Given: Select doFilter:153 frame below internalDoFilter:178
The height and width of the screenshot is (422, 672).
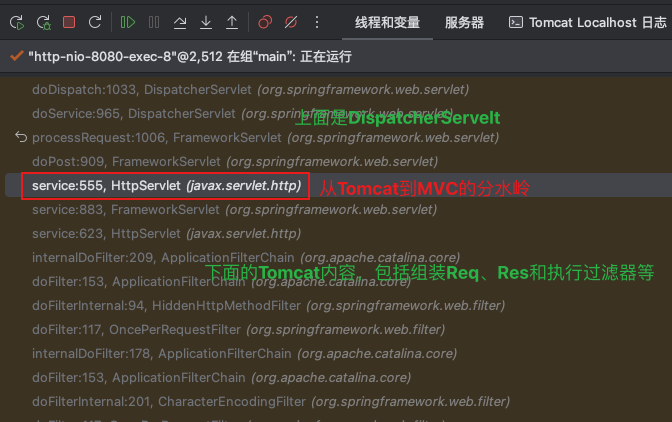Looking at the screenshot, I should coord(221,377).
